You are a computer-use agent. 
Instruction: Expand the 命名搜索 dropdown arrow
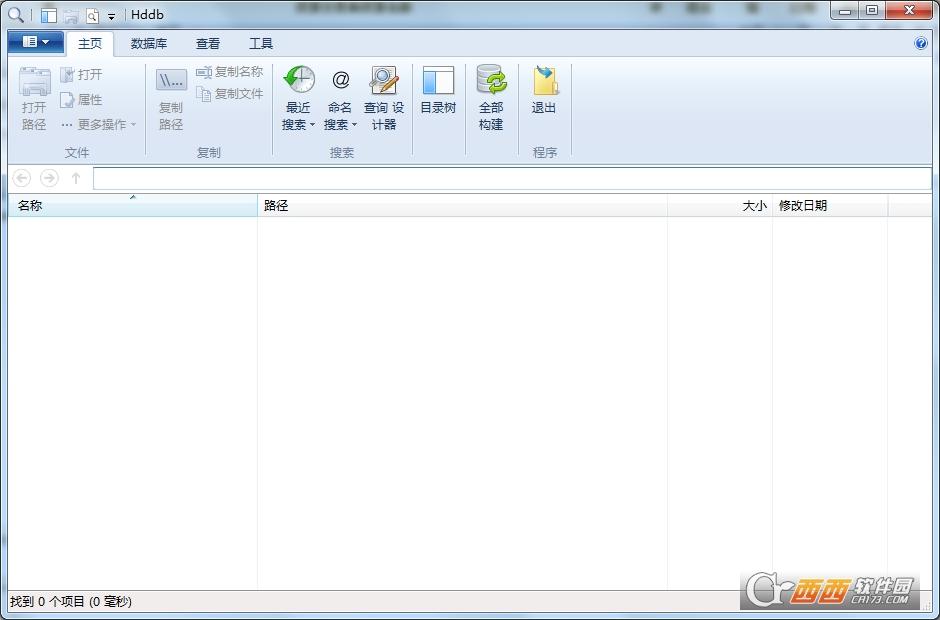point(354,125)
